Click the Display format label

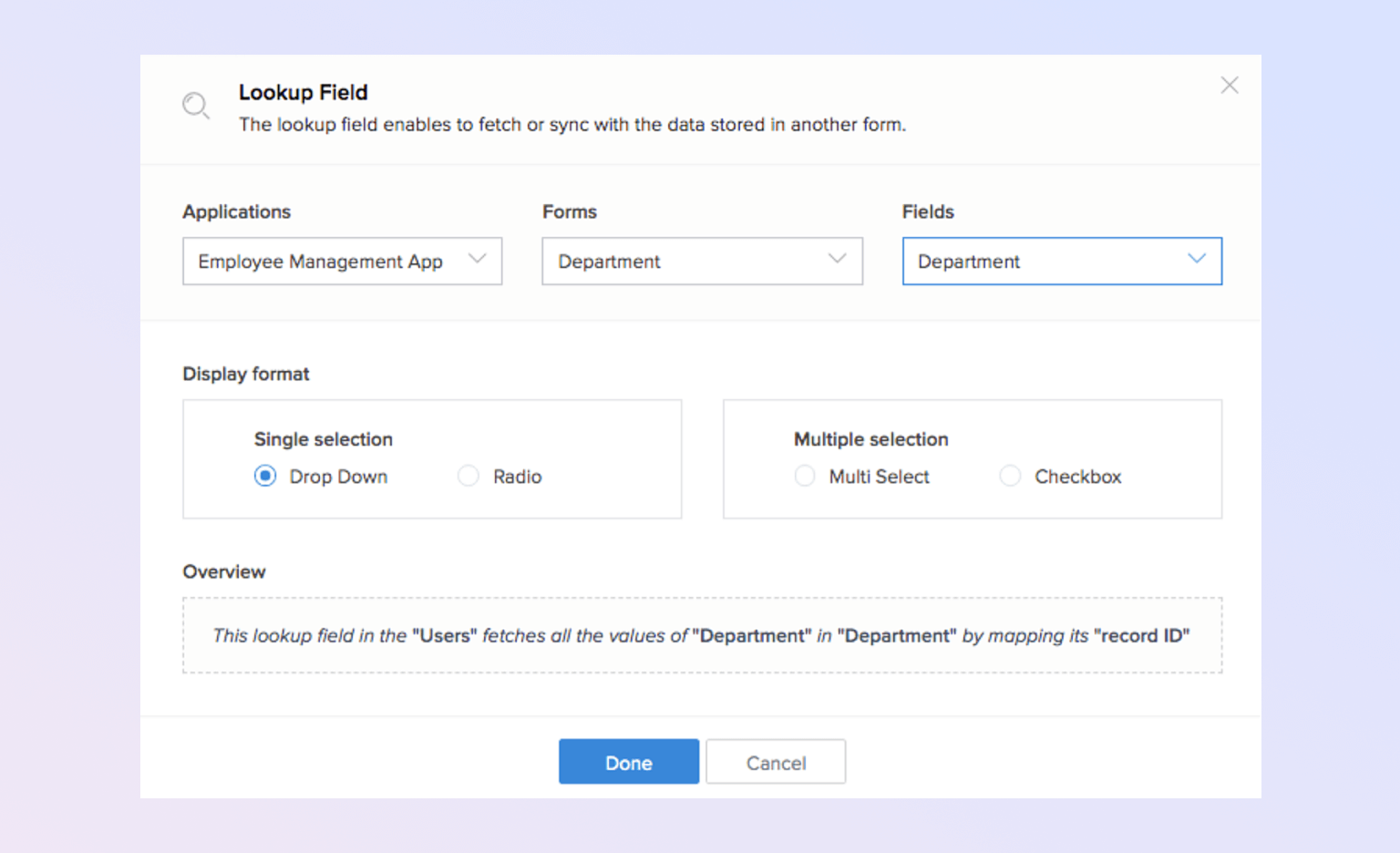[x=246, y=374]
